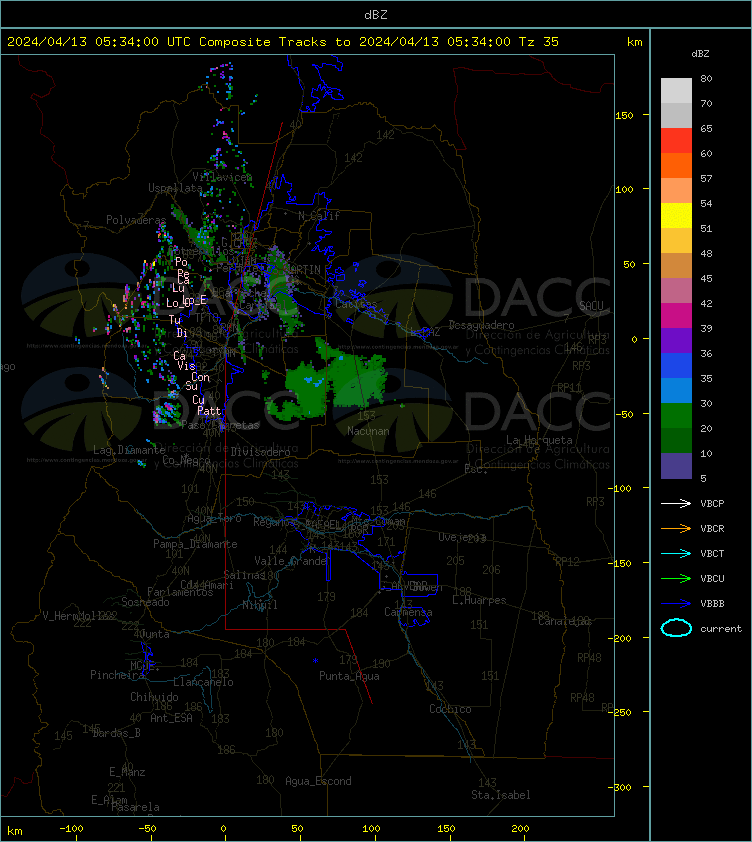Click the cyan VBCT arrow icon
This screenshot has height=842, width=752.
coord(676,553)
